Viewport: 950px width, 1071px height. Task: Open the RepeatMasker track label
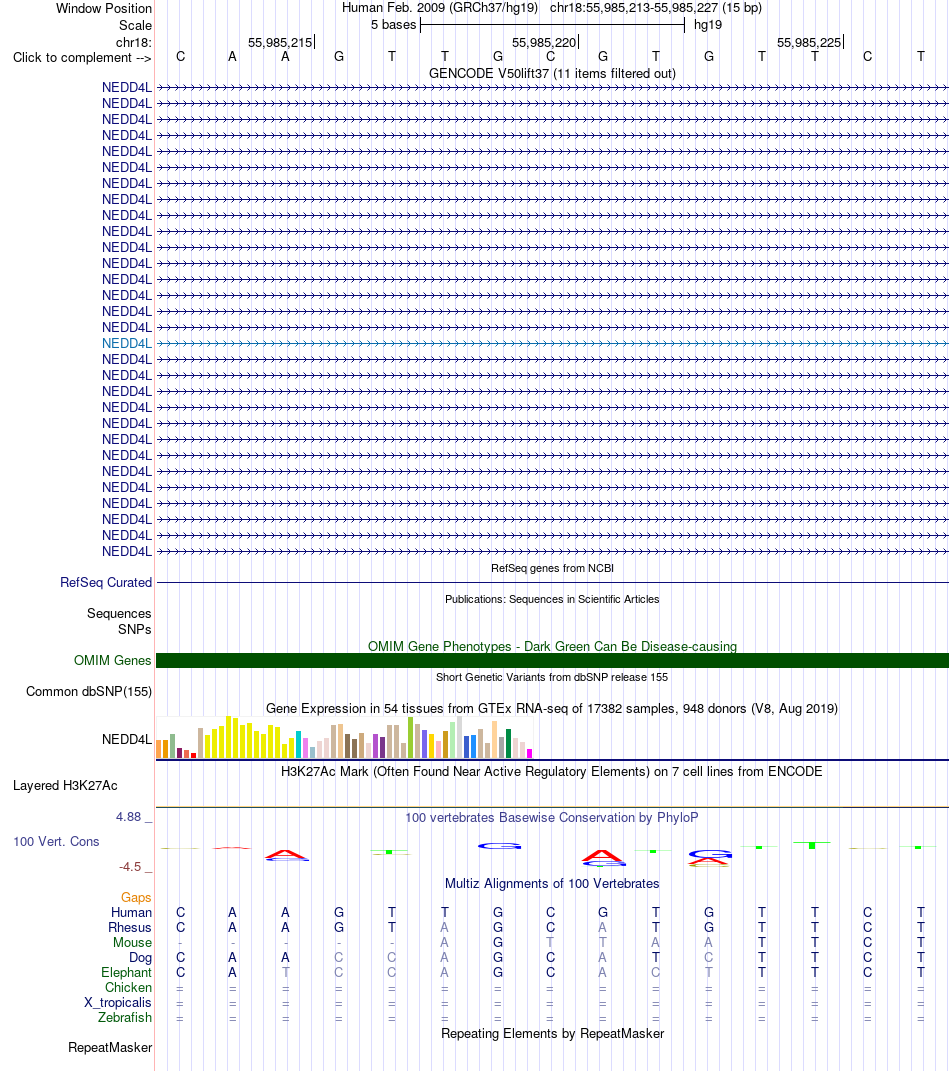[x=110, y=1048]
